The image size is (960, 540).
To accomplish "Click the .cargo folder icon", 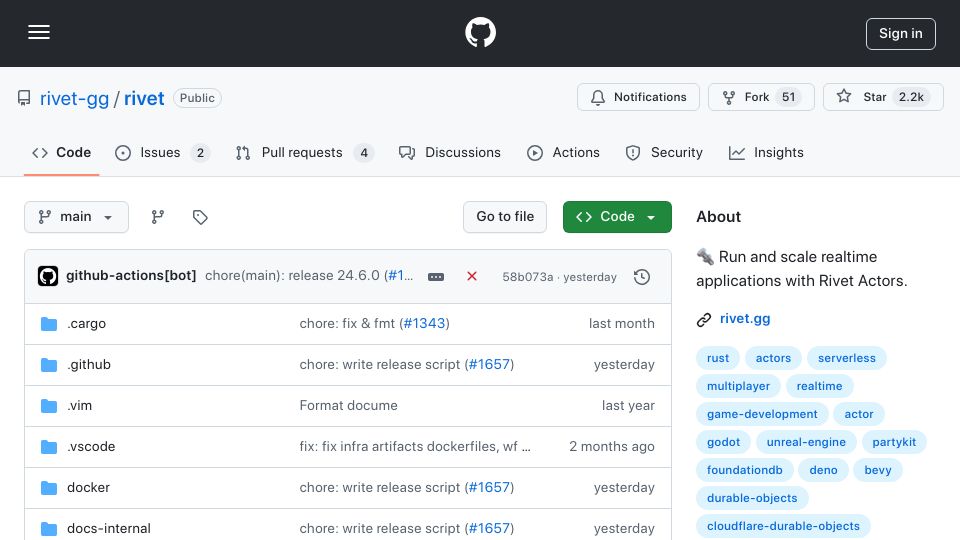I will 49,324.
